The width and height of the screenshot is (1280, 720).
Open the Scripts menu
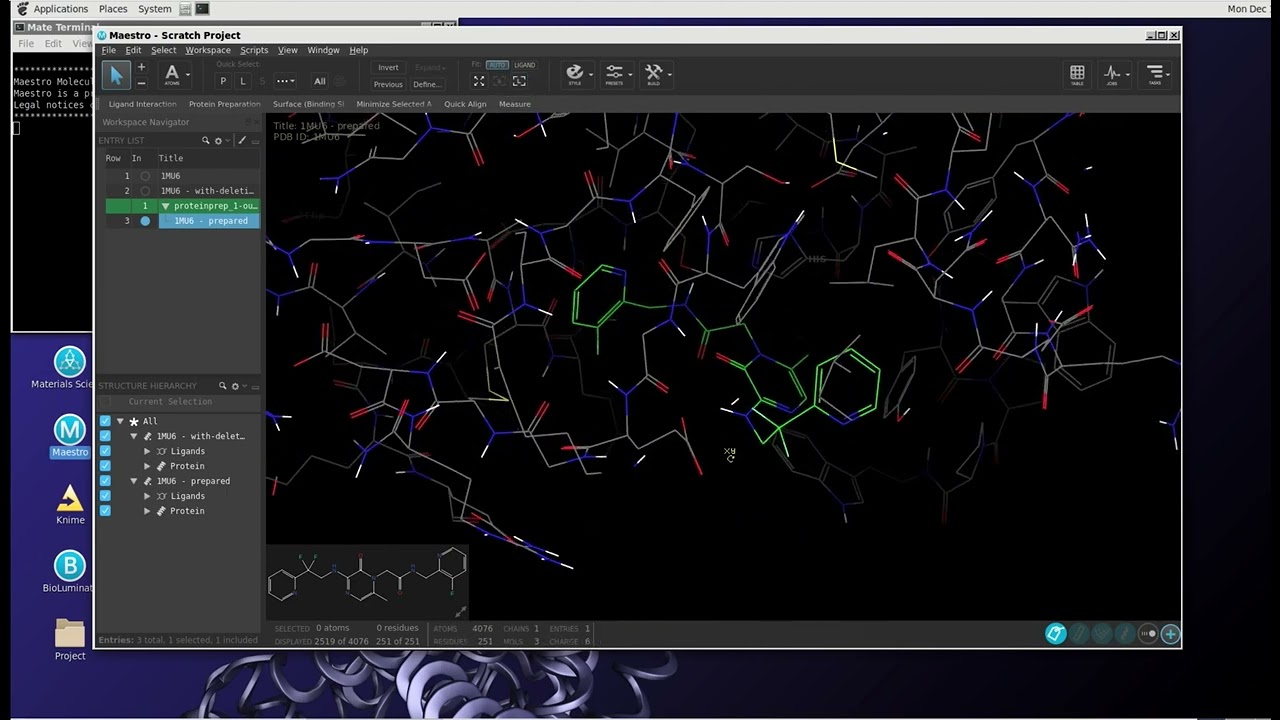point(254,50)
